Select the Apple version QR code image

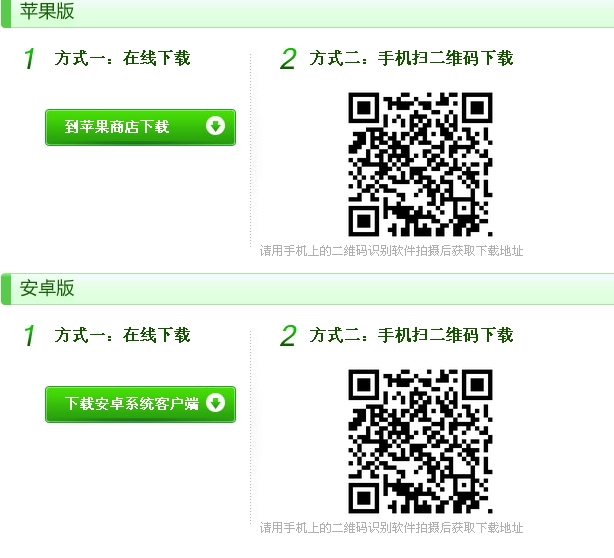coord(420,164)
